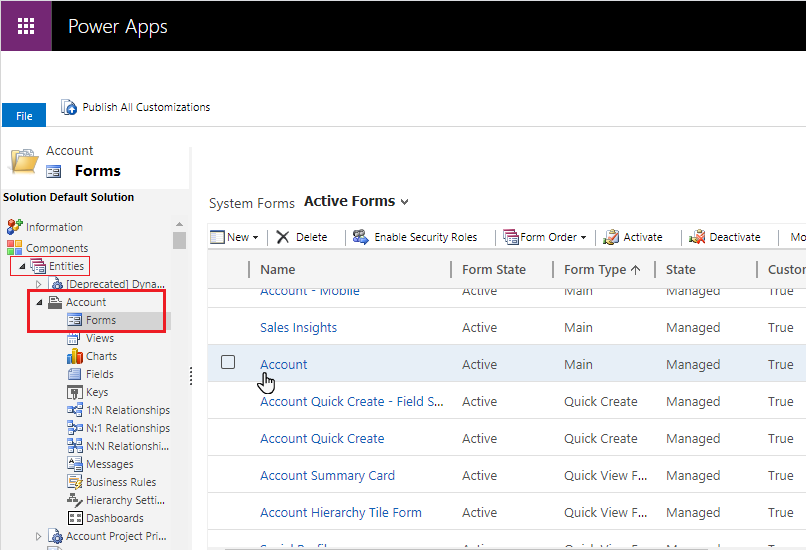Click the Fields icon under Account
806x550 pixels.
(x=75, y=374)
